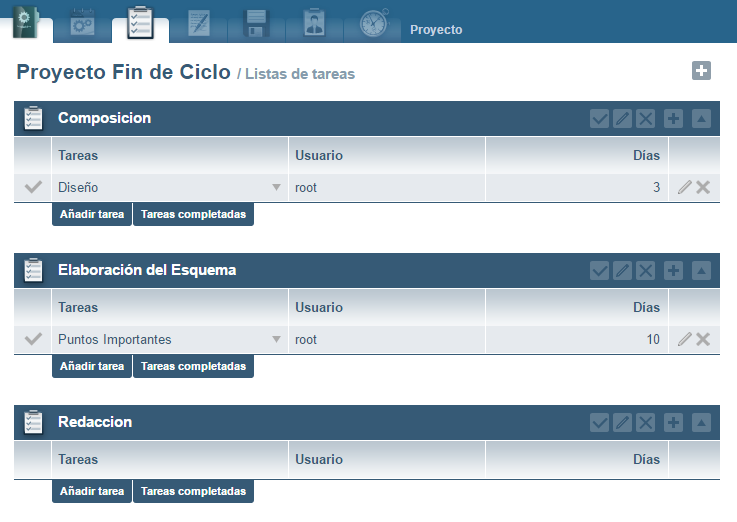737x522 pixels.
Task: Delete the Composicion list
Action: [646, 119]
